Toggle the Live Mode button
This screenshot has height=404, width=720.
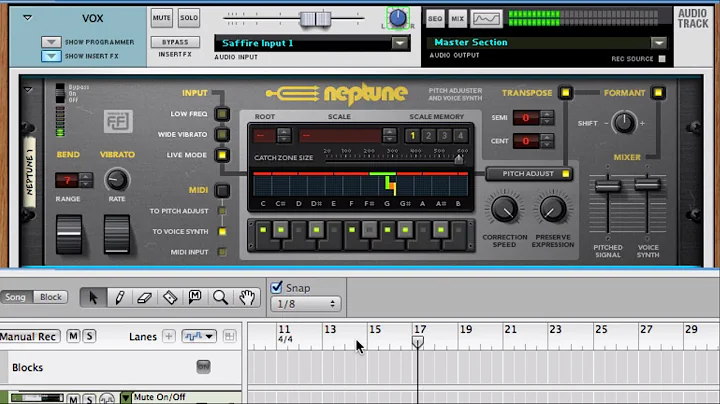(x=222, y=155)
